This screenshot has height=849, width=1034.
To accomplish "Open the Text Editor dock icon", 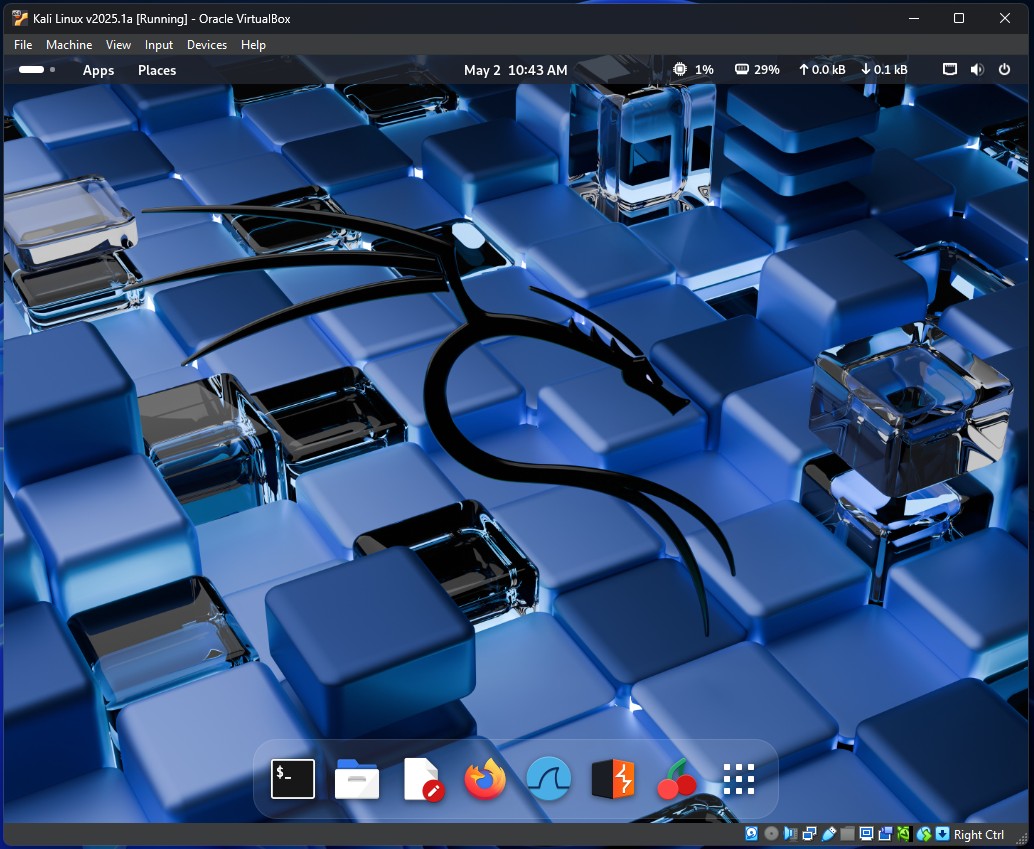I will pos(422,779).
